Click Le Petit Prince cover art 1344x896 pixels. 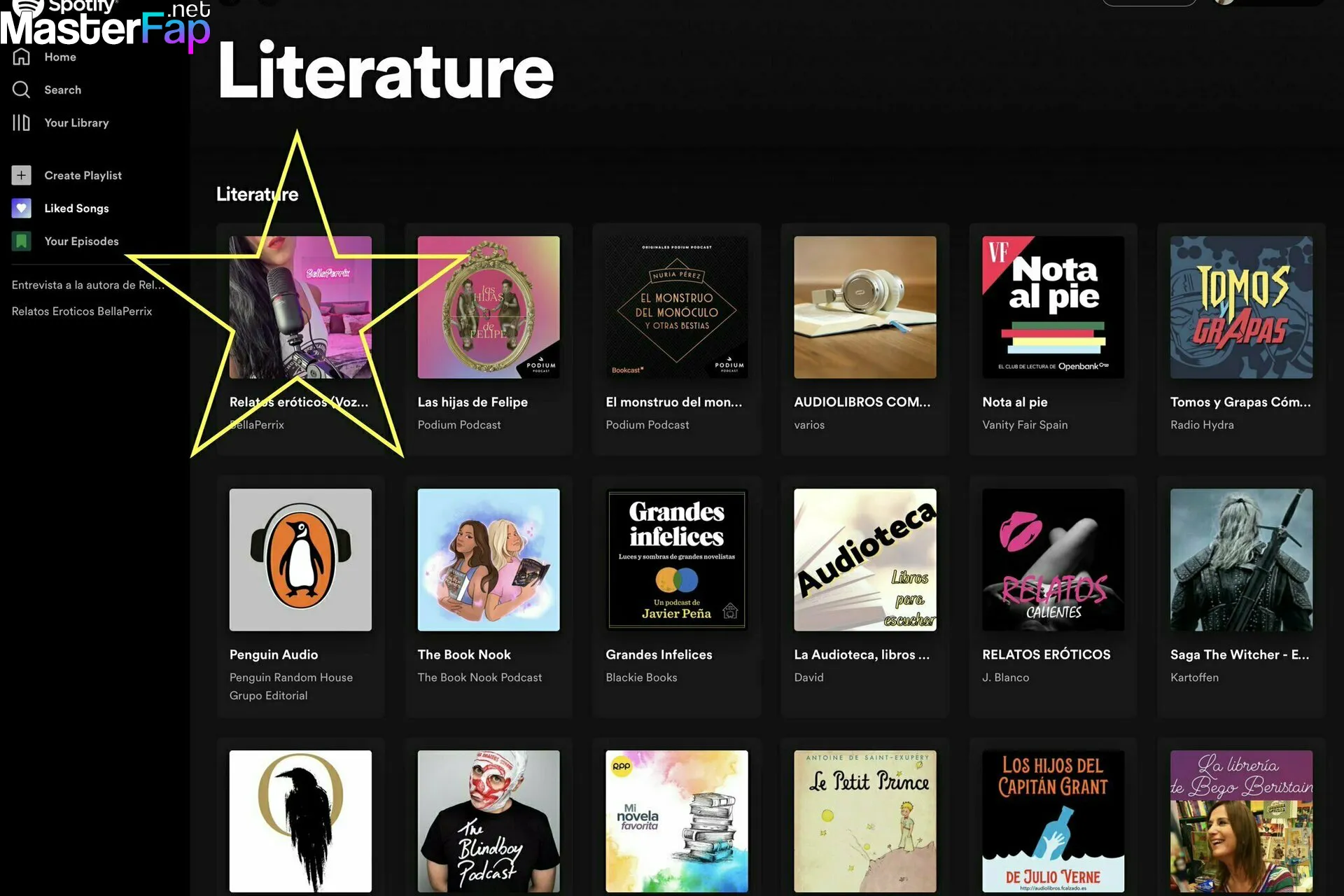coord(864,821)
